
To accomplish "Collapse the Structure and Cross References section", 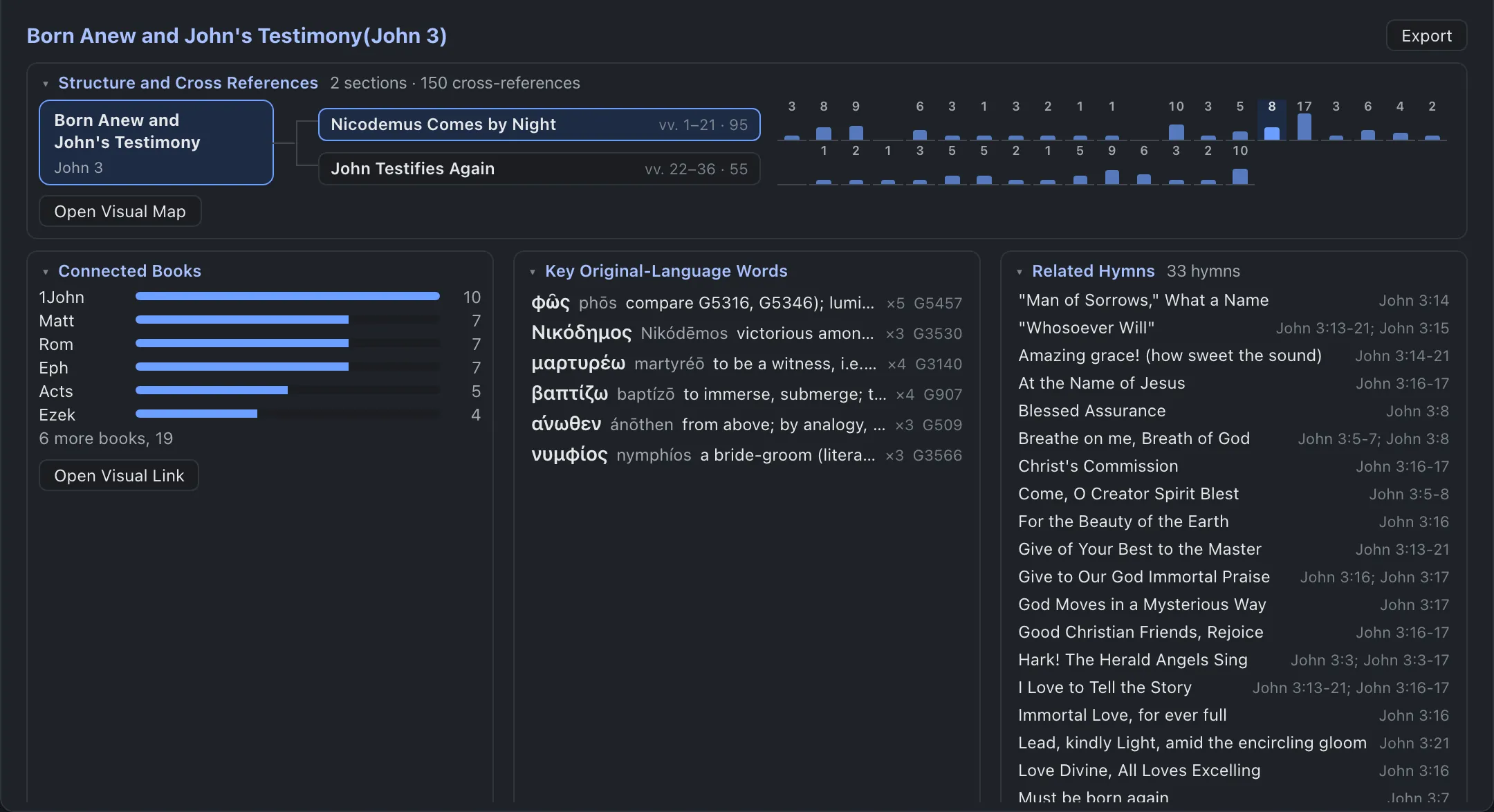I will pyautogui.click(x=46, y=84).
